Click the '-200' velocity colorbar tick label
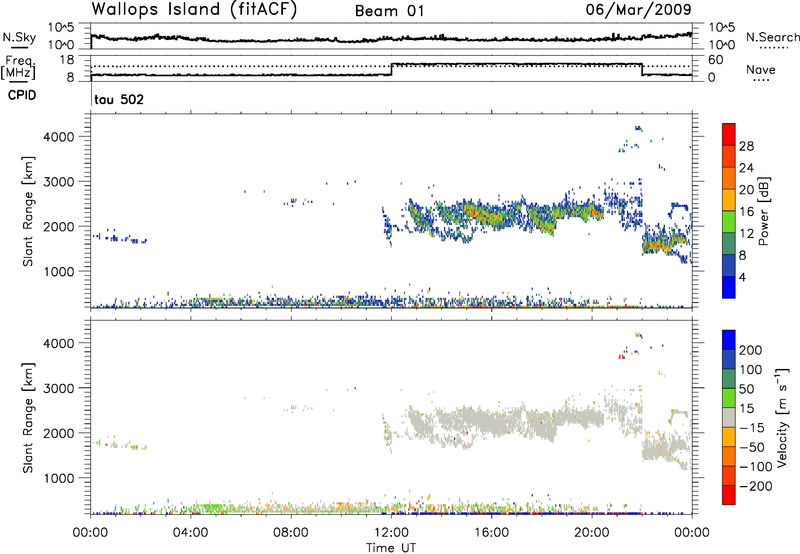 point(756,486)
